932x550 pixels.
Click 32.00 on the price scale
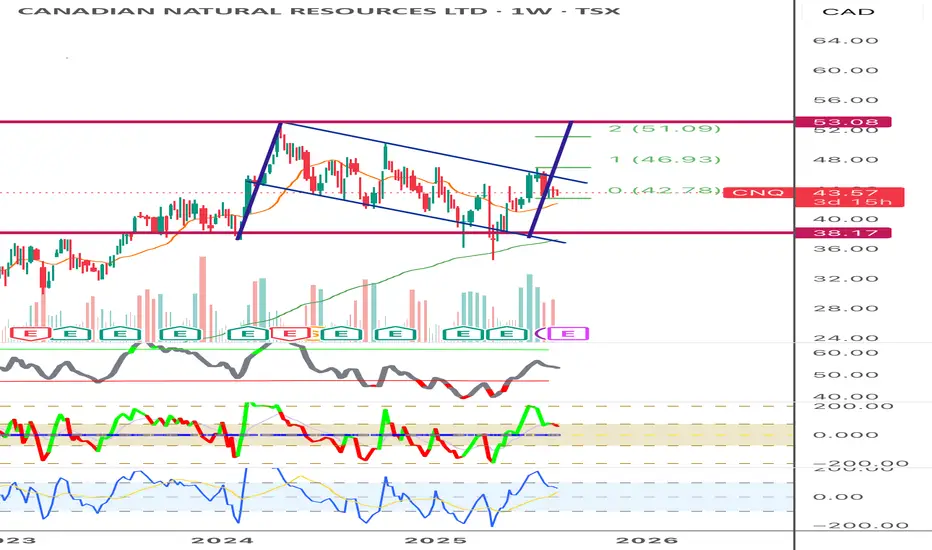coord(845,278)
